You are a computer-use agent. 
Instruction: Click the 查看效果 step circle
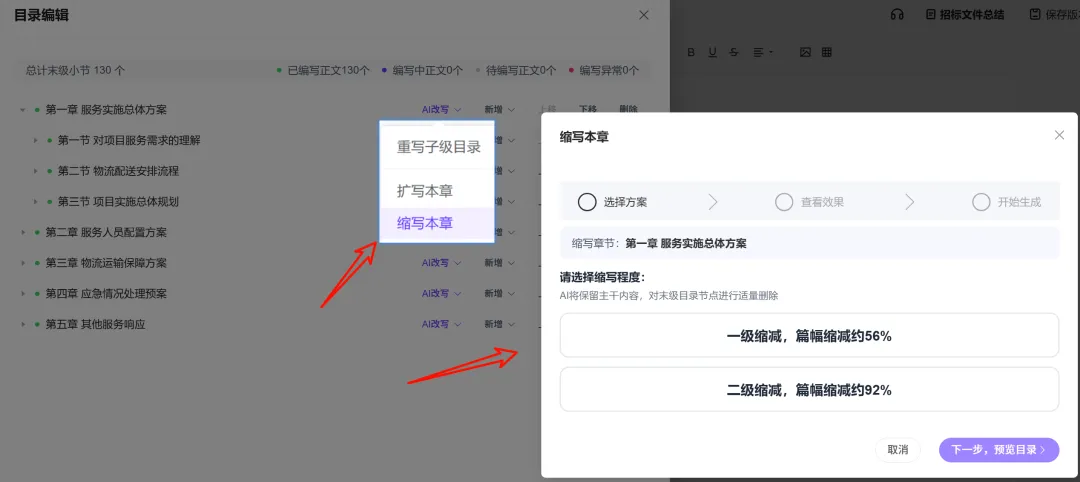pyautogui.click(x=784, y=202)
